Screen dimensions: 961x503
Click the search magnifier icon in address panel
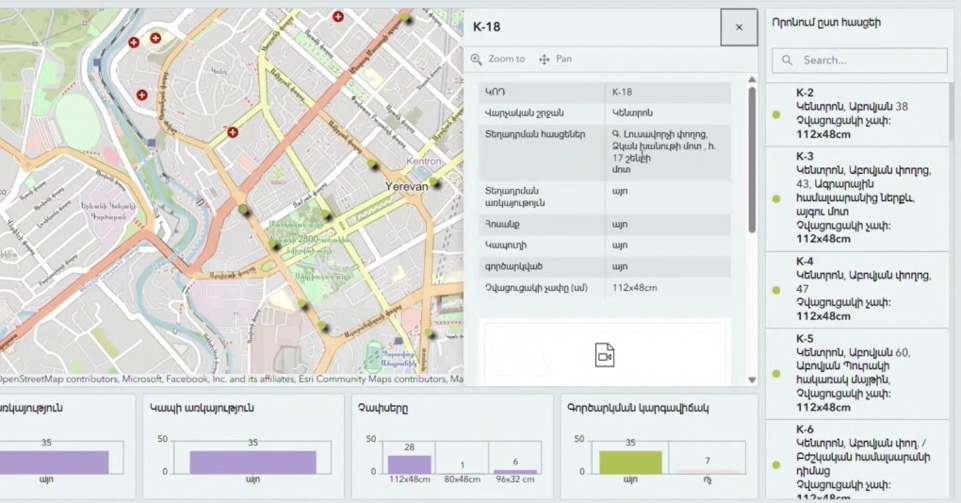coord(787,60)
